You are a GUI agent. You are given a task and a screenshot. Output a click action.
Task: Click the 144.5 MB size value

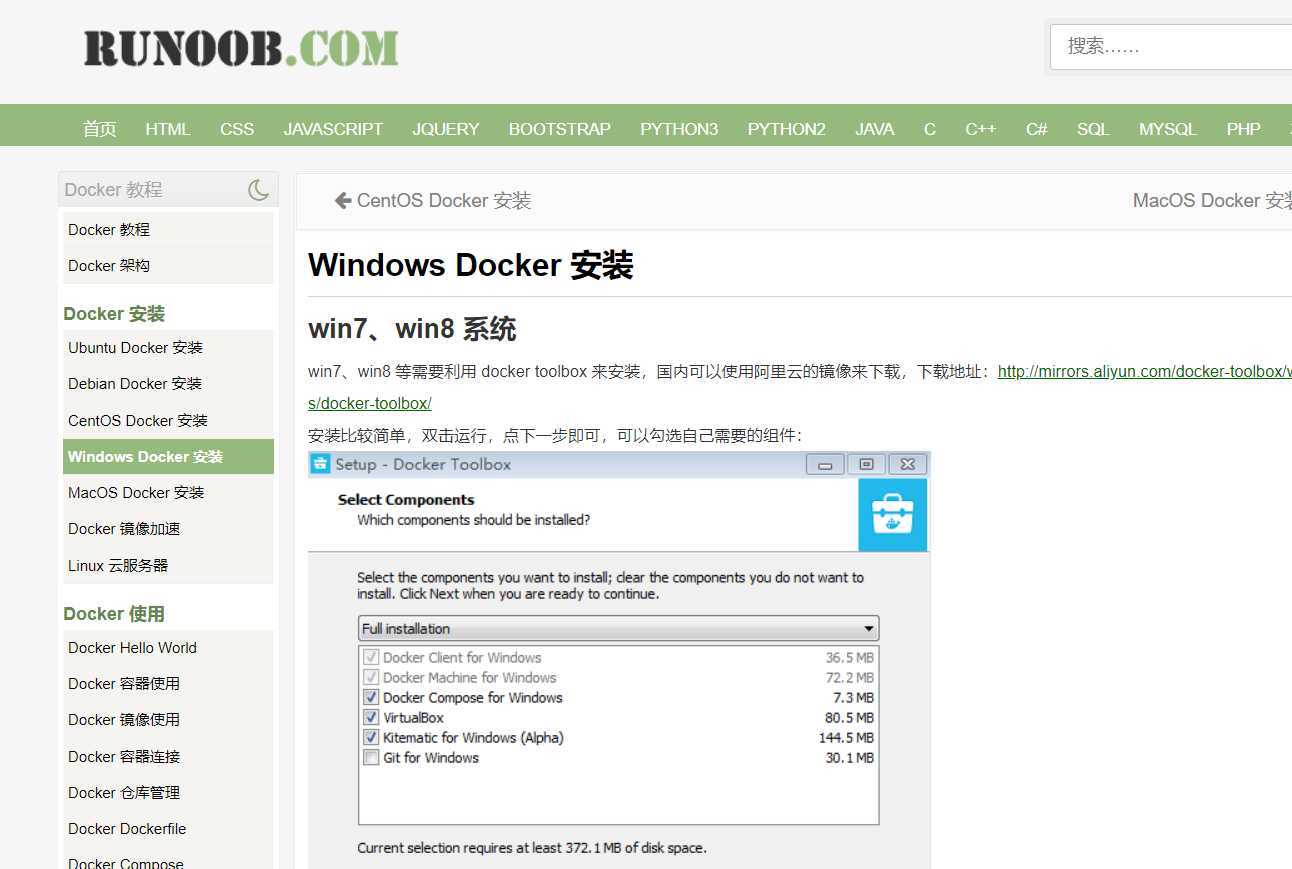[x=846, y=737]
